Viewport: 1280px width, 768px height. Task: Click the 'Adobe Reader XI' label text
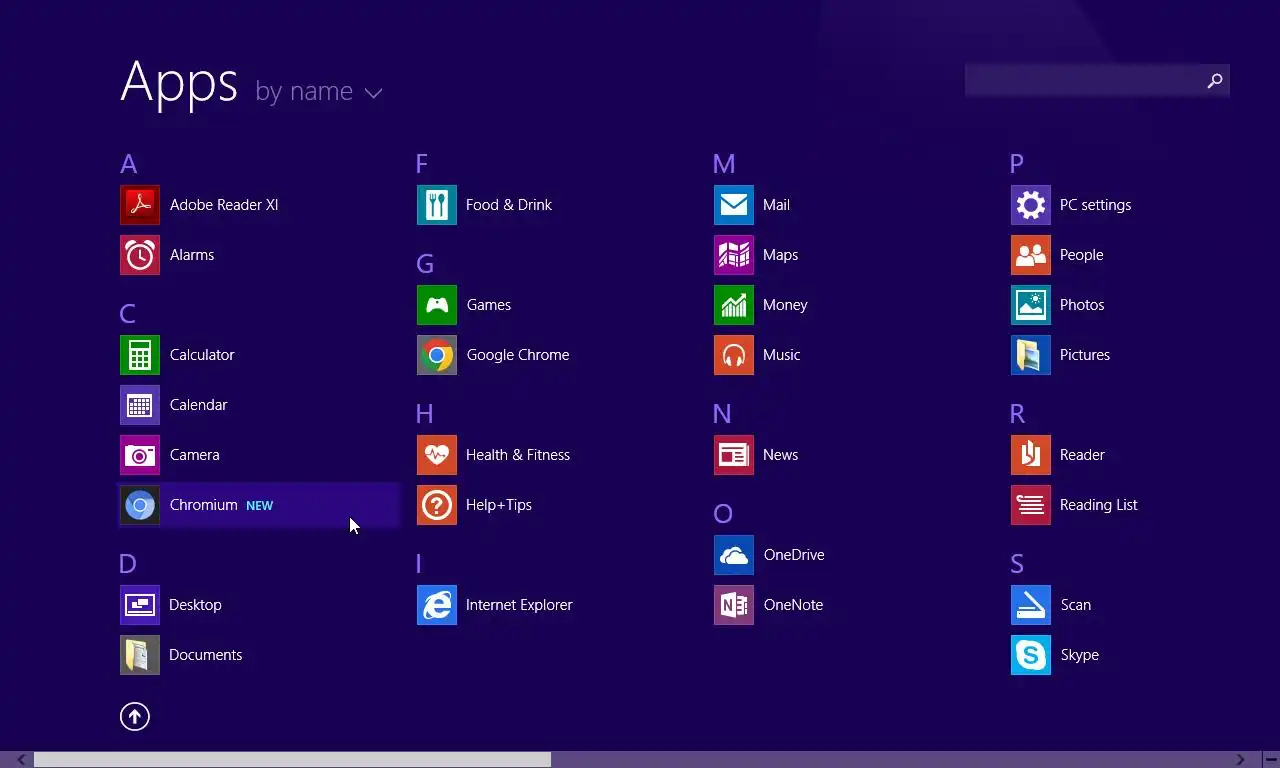coord(224,205)
